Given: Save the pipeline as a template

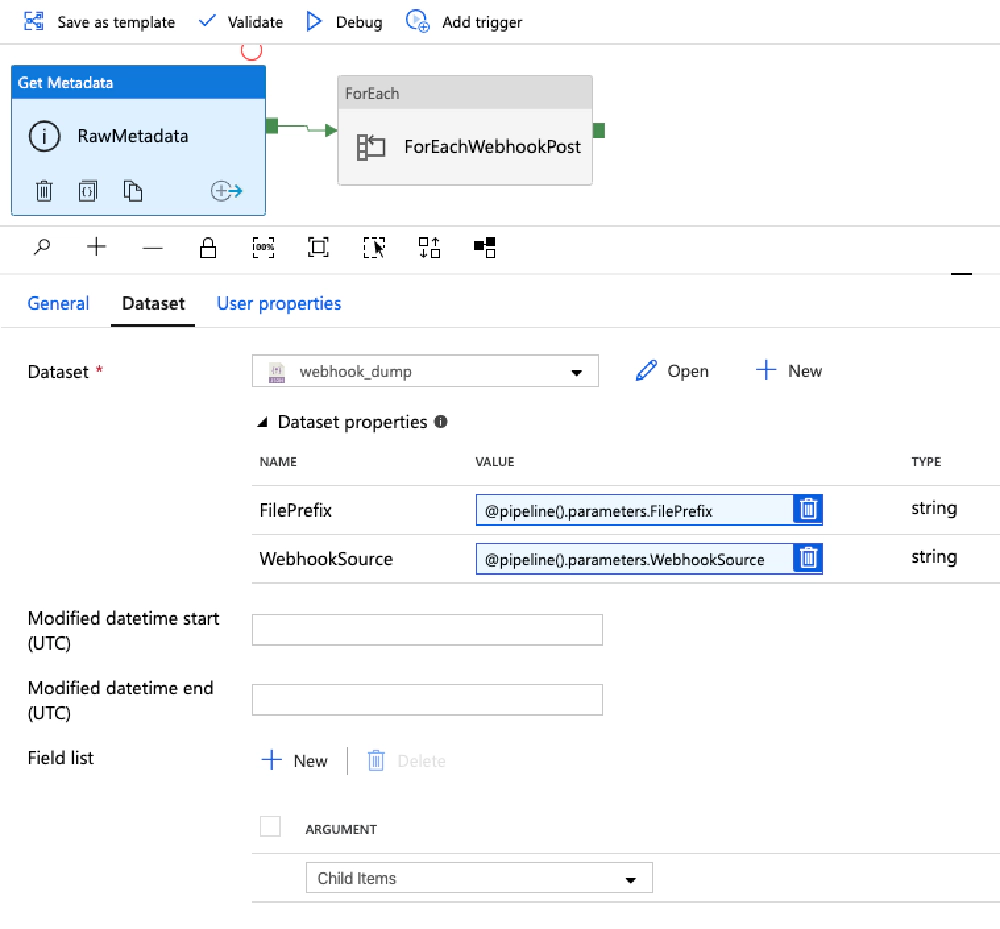Looking at the screenshot, I should pos(99,21).
